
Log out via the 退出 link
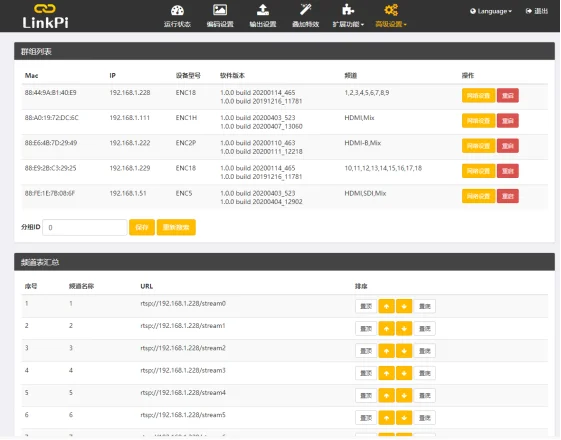point(537,11)
